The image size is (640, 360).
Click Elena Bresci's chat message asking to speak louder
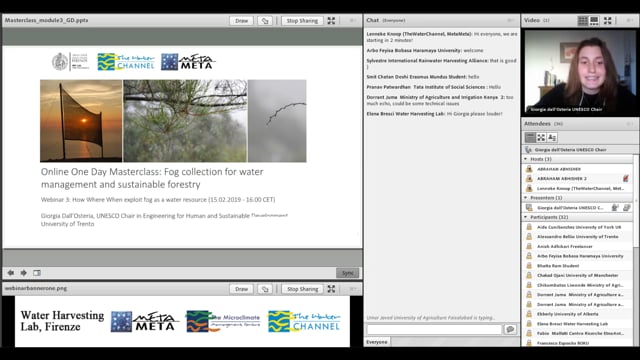coord(434,114)
